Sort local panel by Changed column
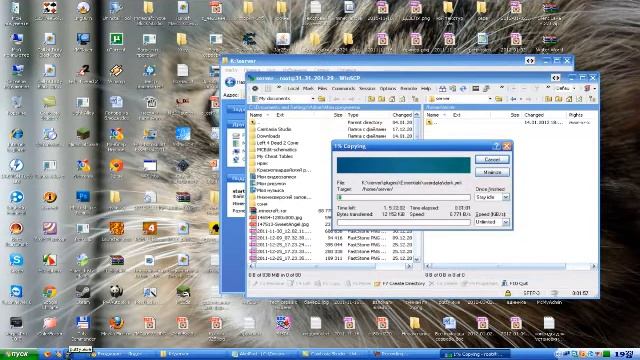 point(402,116)
